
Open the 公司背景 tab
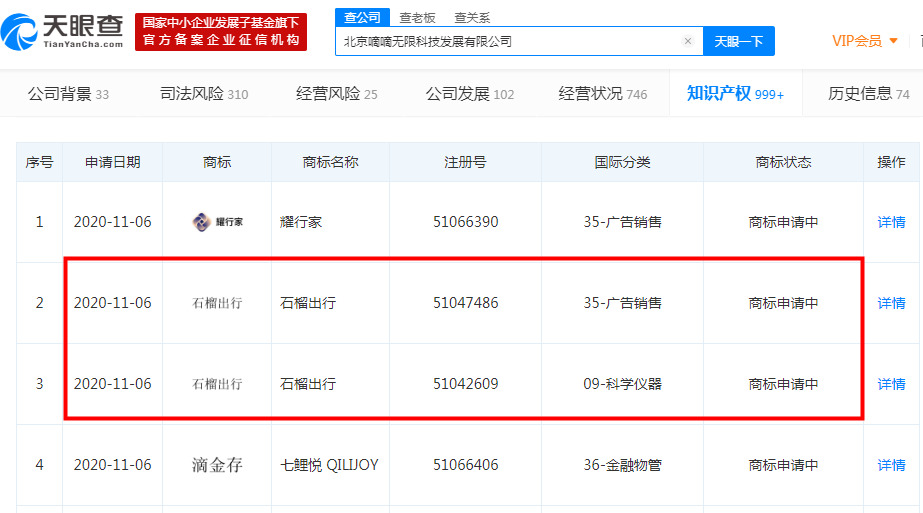68,94
